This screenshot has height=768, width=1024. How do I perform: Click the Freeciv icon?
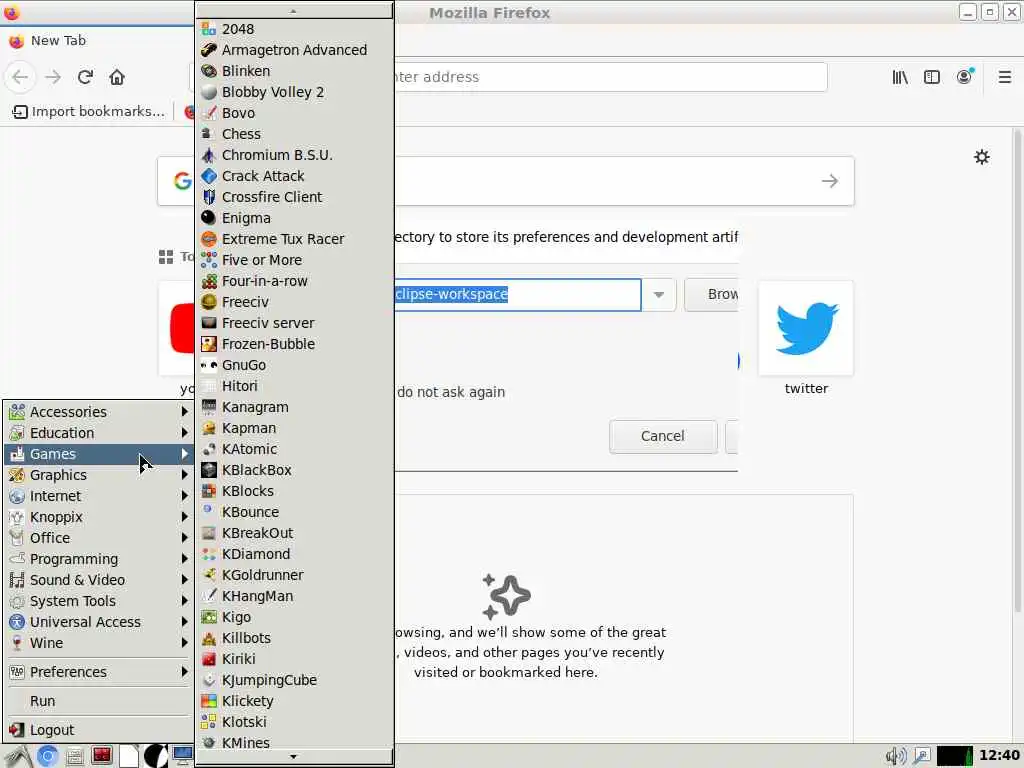click(x=209, y=302)
